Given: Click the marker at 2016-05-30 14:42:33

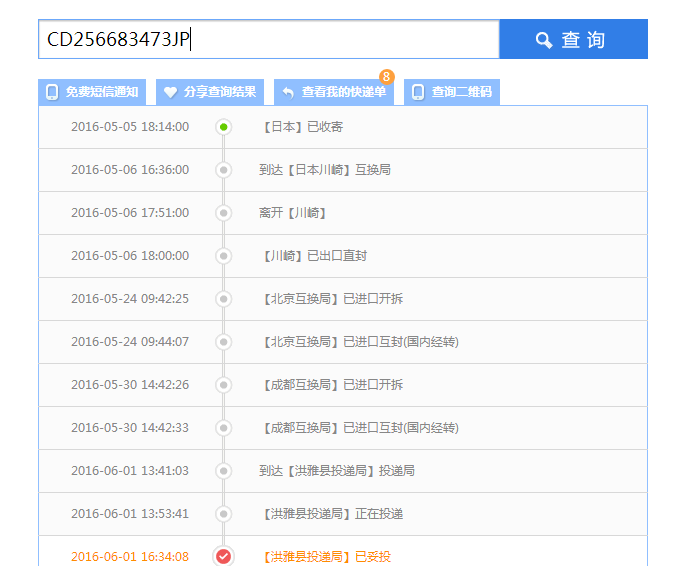Looking at the screenshot, I should (223, 428).
